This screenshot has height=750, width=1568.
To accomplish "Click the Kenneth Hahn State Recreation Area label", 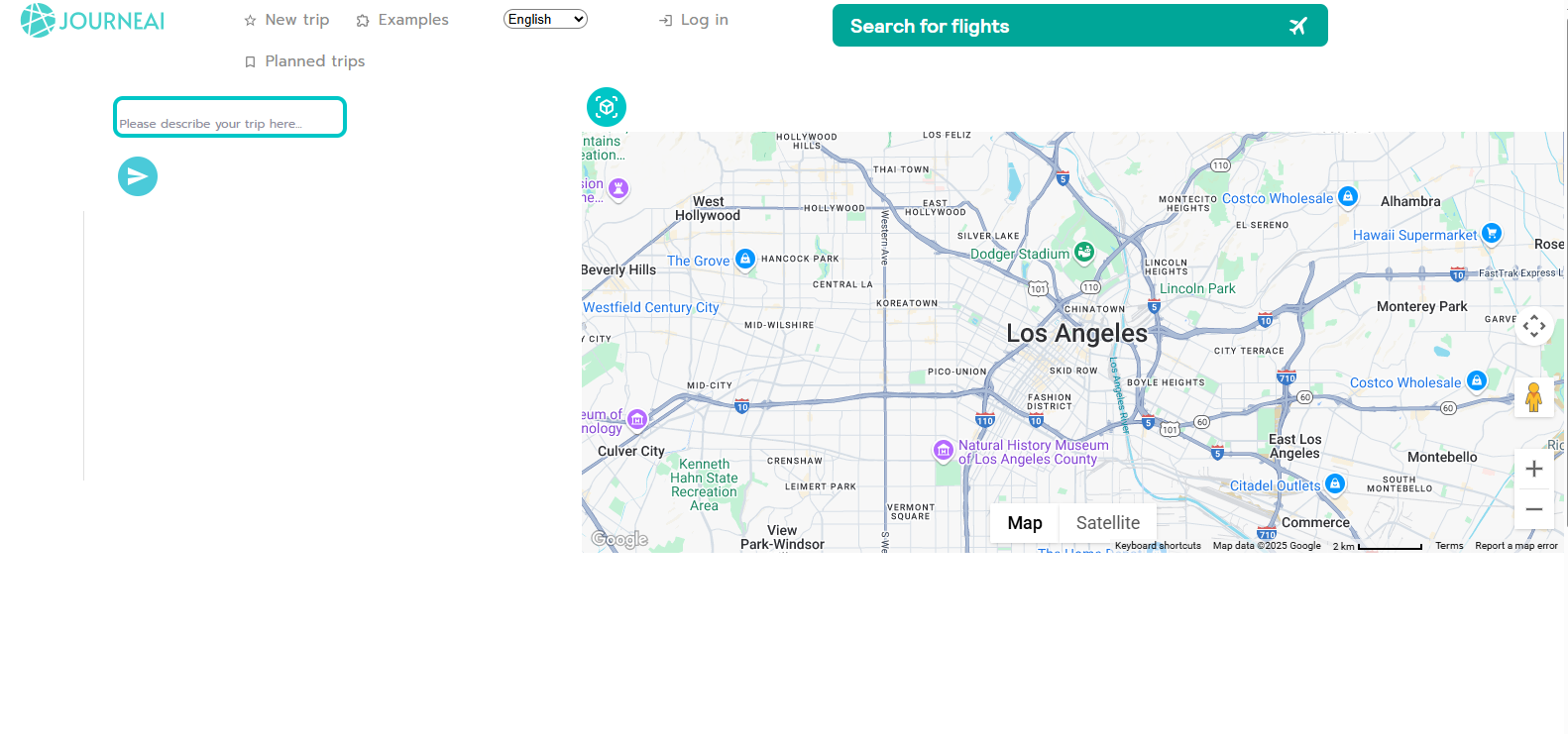I will [x=704, y=484].
